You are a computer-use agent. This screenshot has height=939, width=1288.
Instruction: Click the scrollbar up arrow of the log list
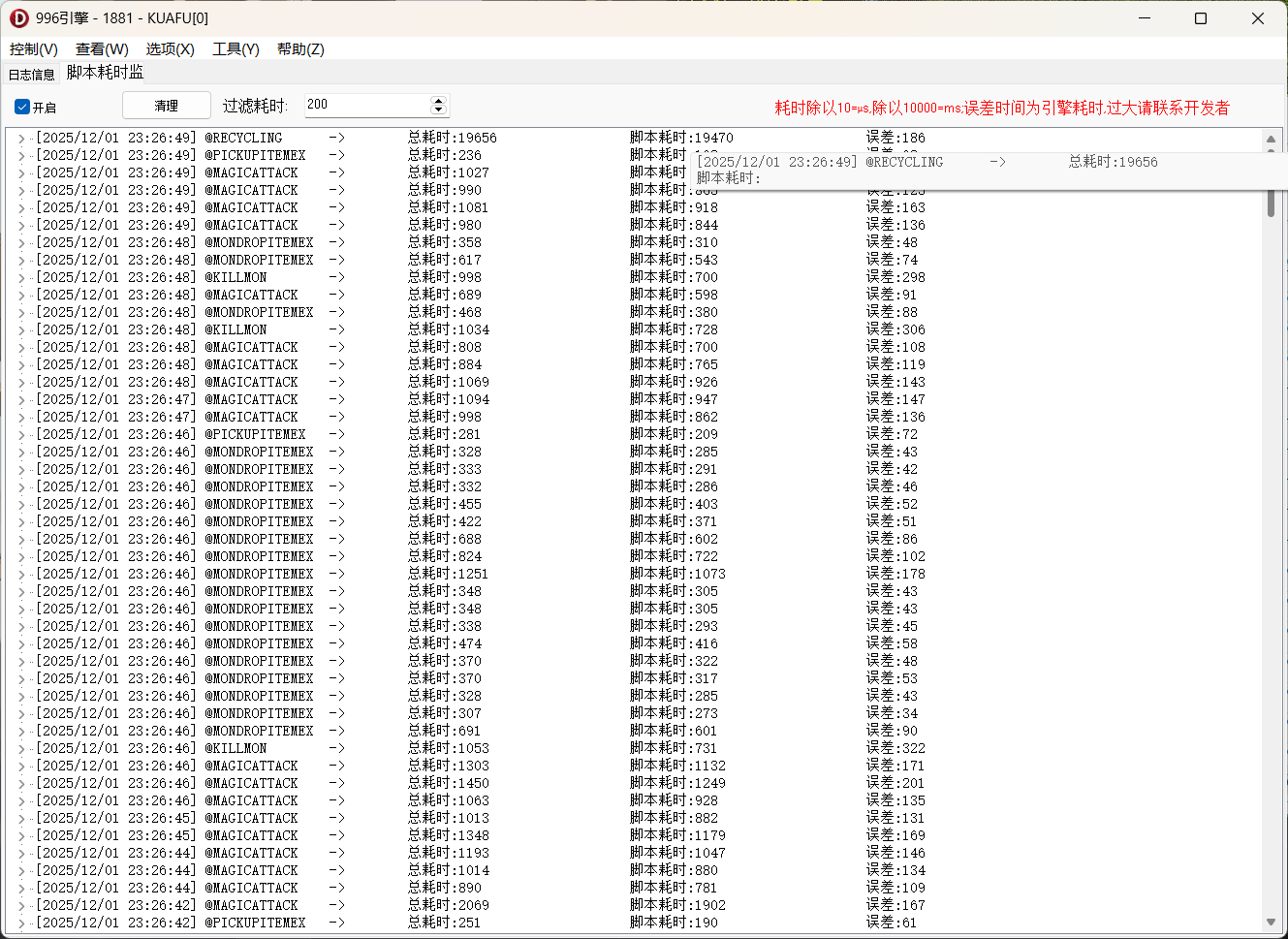pos(1271,140)
